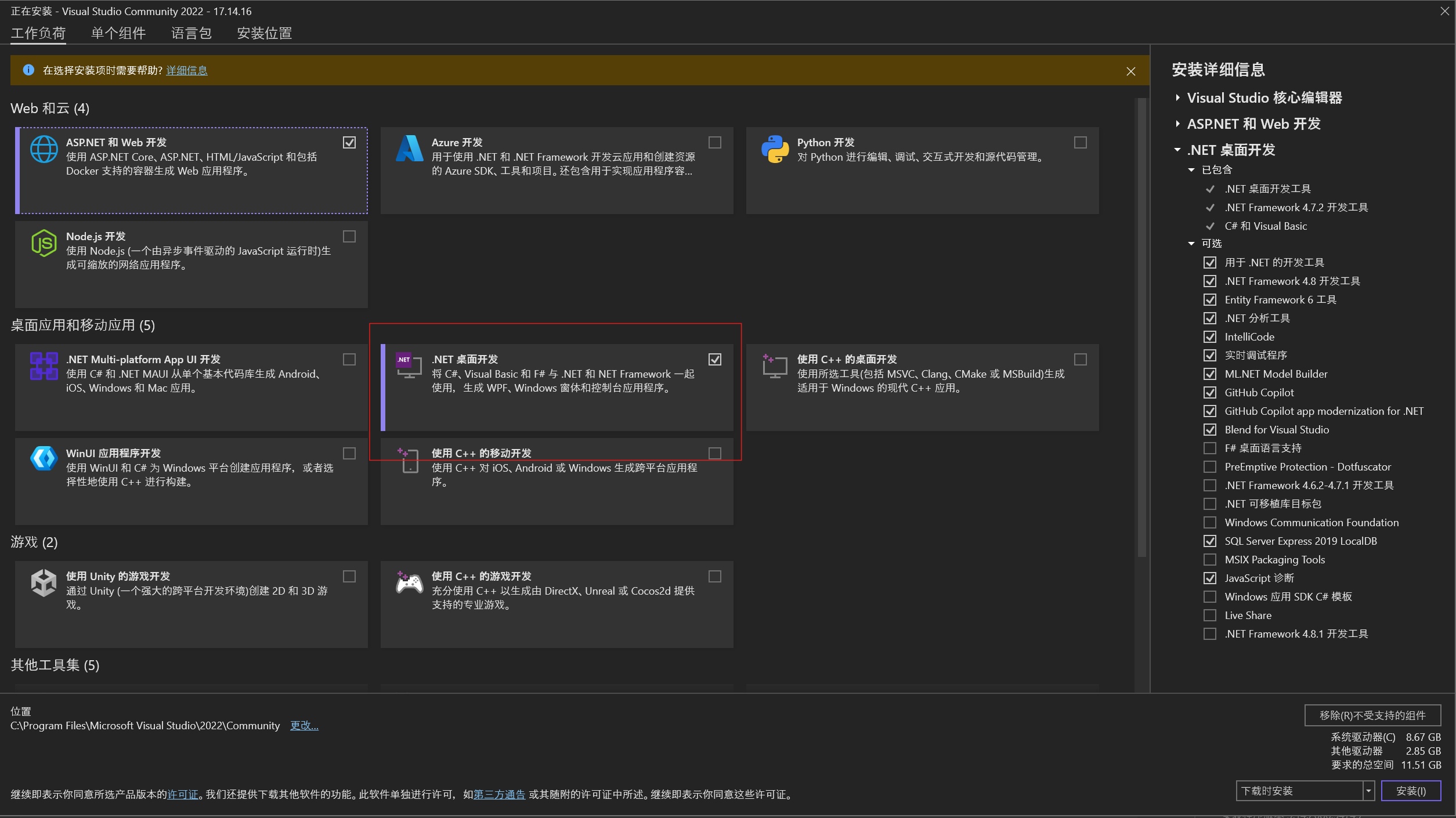Screen dimensions: 1456x818
Task: Click the 安装 button
Action: (1410, 791)
